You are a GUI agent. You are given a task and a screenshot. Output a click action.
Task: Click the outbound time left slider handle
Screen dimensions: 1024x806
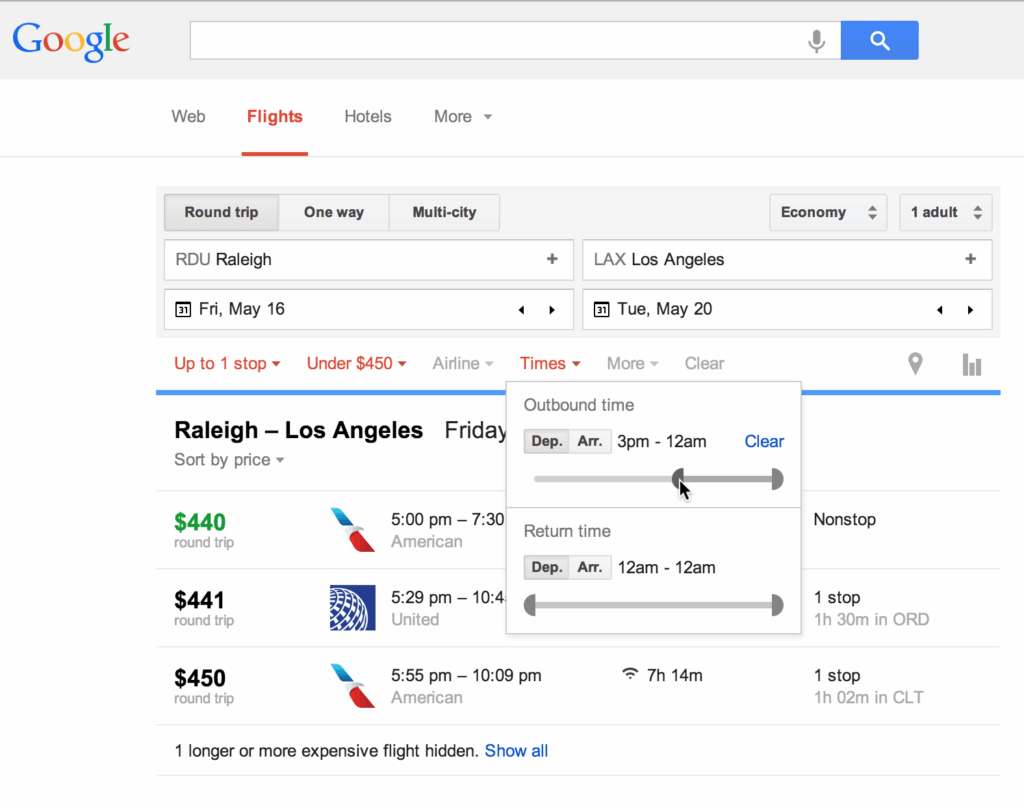click(678, 479)
